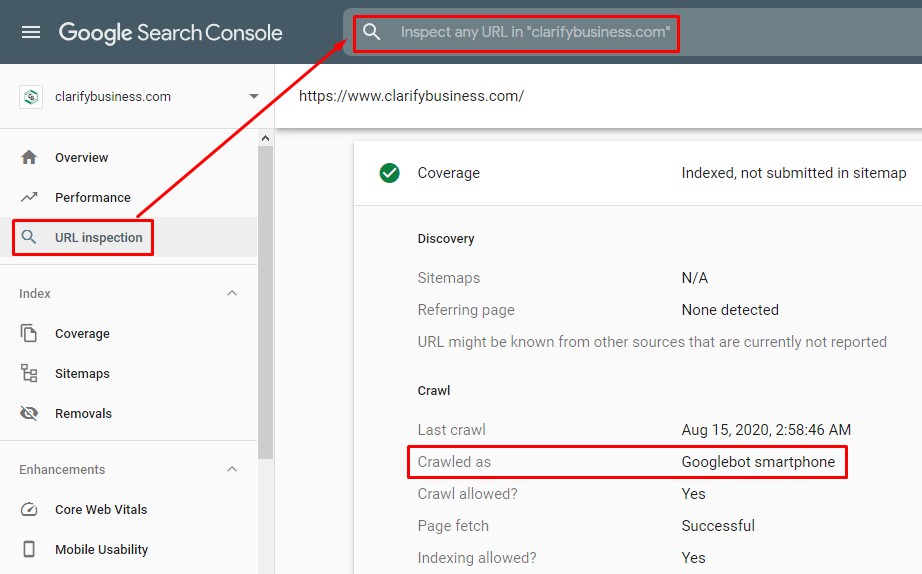Screen dimensions: 922x574
Task: Click the Last crawl label
Action: click(452, 430)
